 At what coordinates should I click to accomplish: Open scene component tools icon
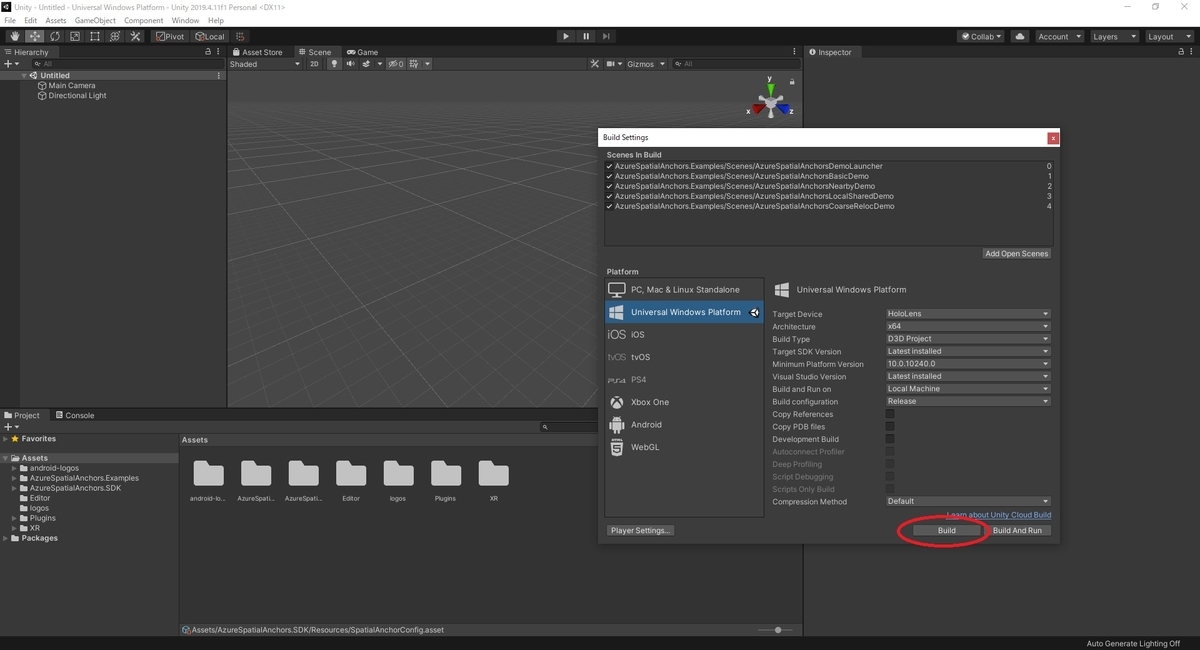point(594,64)
